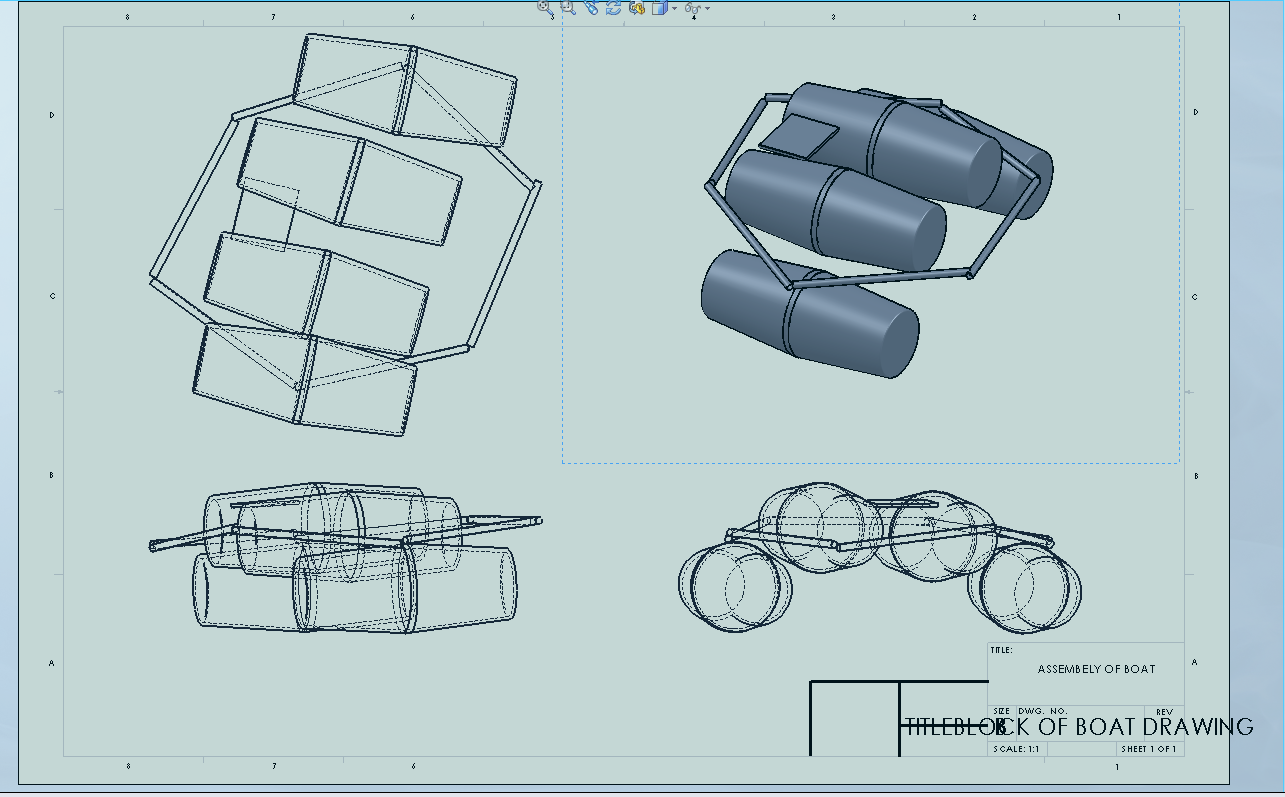Click the blue circular arrows rotate icon
Screen dimensions: 1285x797
click(613, 8)
